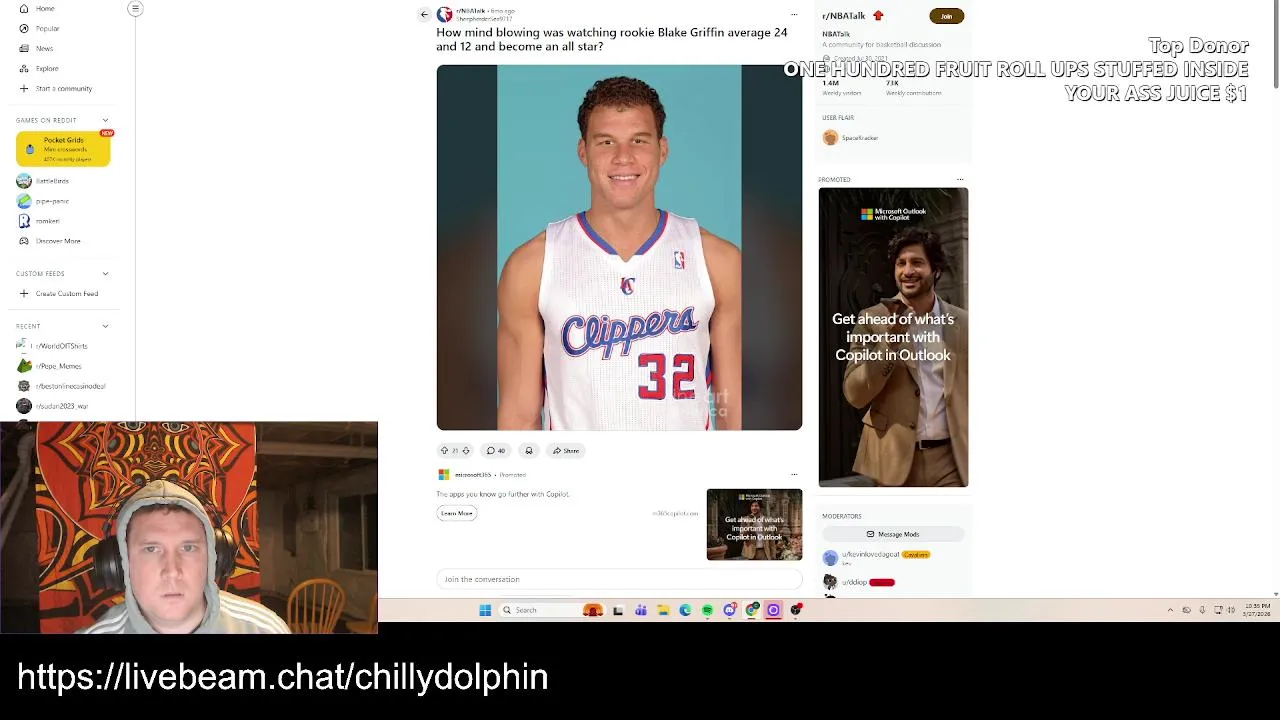Click Message Mods button
1280x720 pixels.
[893, 534]
